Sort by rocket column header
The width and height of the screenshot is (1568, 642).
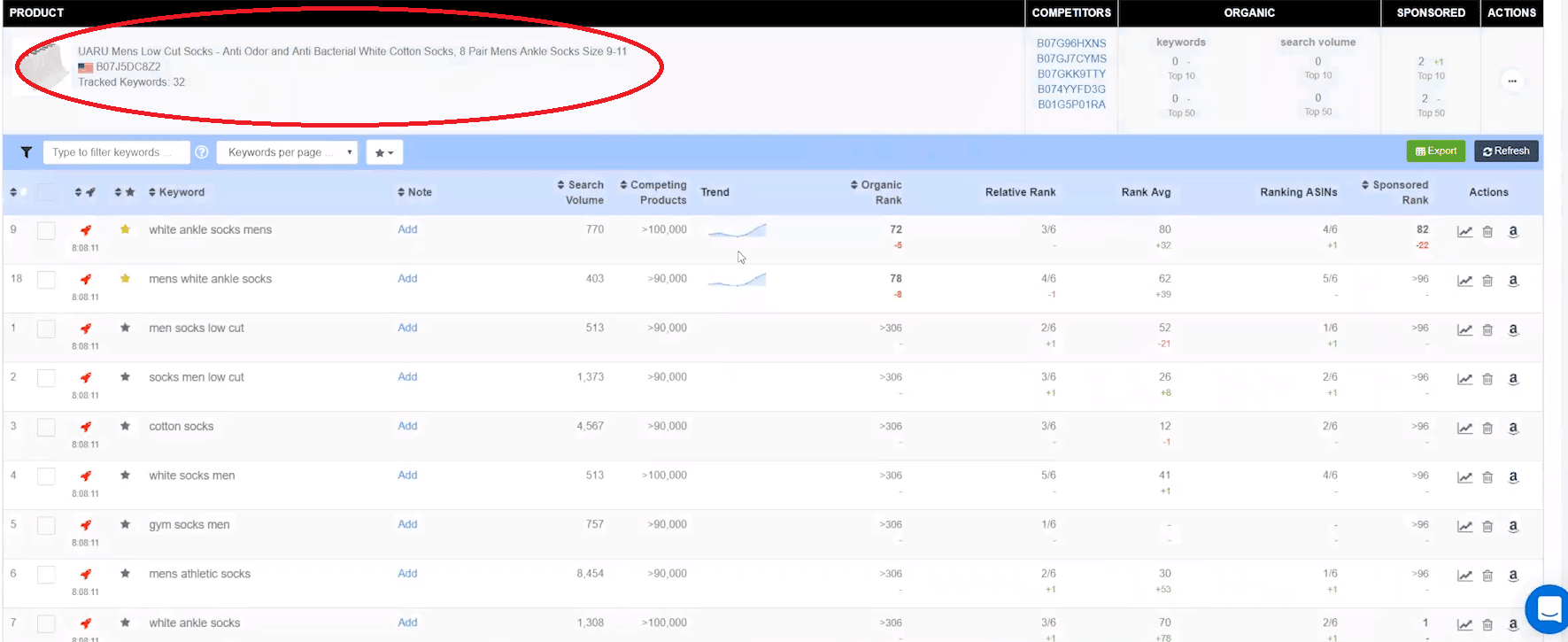tap(85, 192)
